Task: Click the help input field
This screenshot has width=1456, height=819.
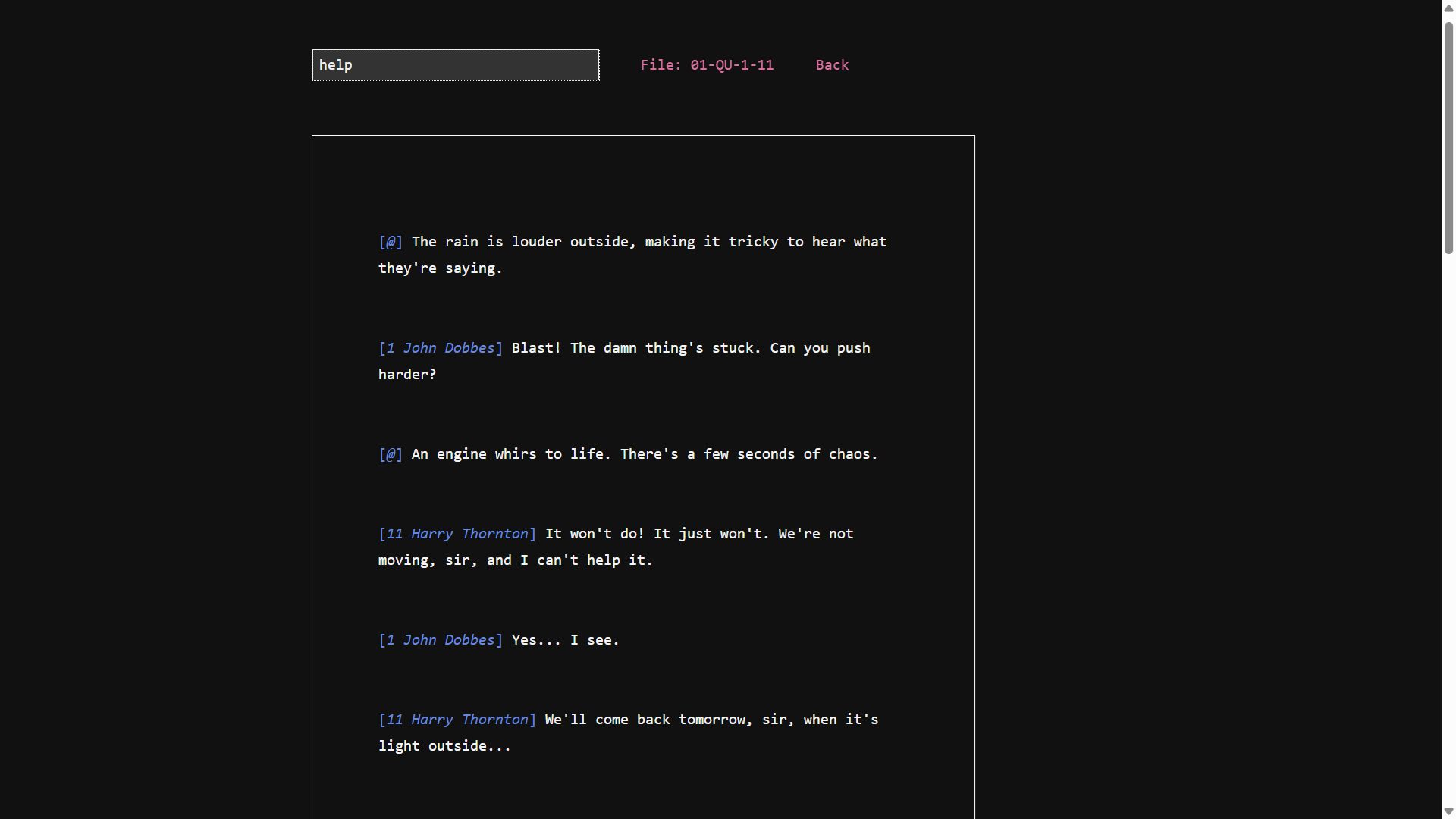Action: point(454,64)
